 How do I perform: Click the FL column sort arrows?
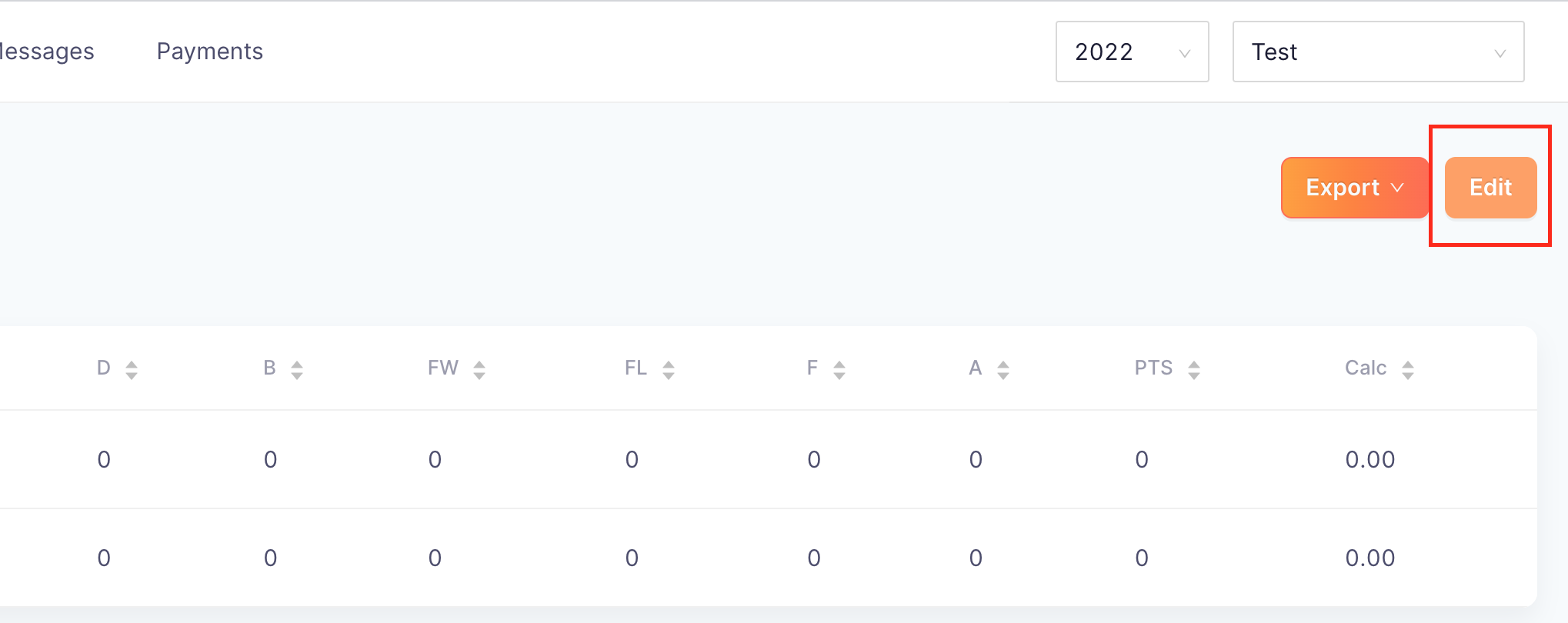(x=669, y=370)
